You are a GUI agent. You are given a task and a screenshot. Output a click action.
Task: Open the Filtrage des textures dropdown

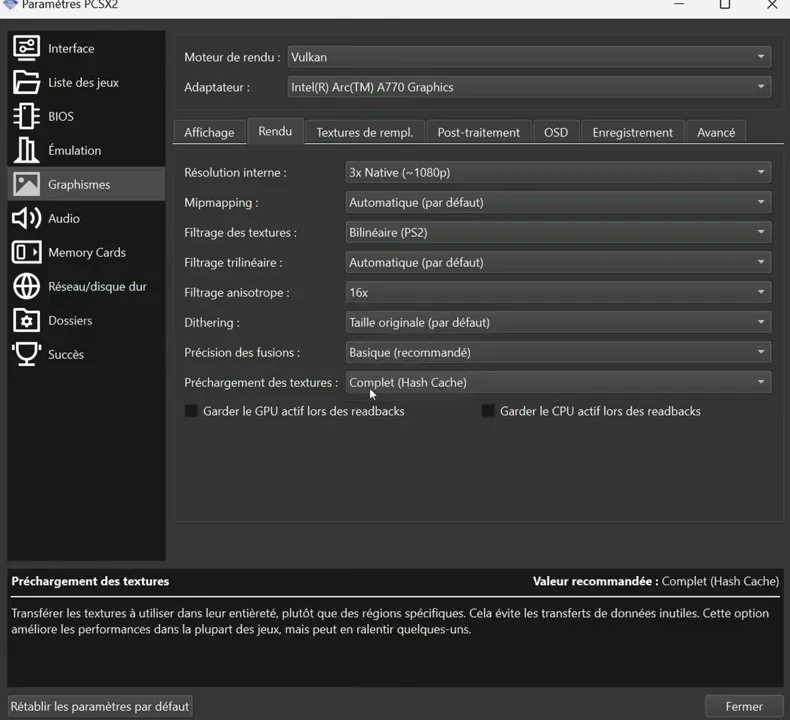tap(558, 232)
